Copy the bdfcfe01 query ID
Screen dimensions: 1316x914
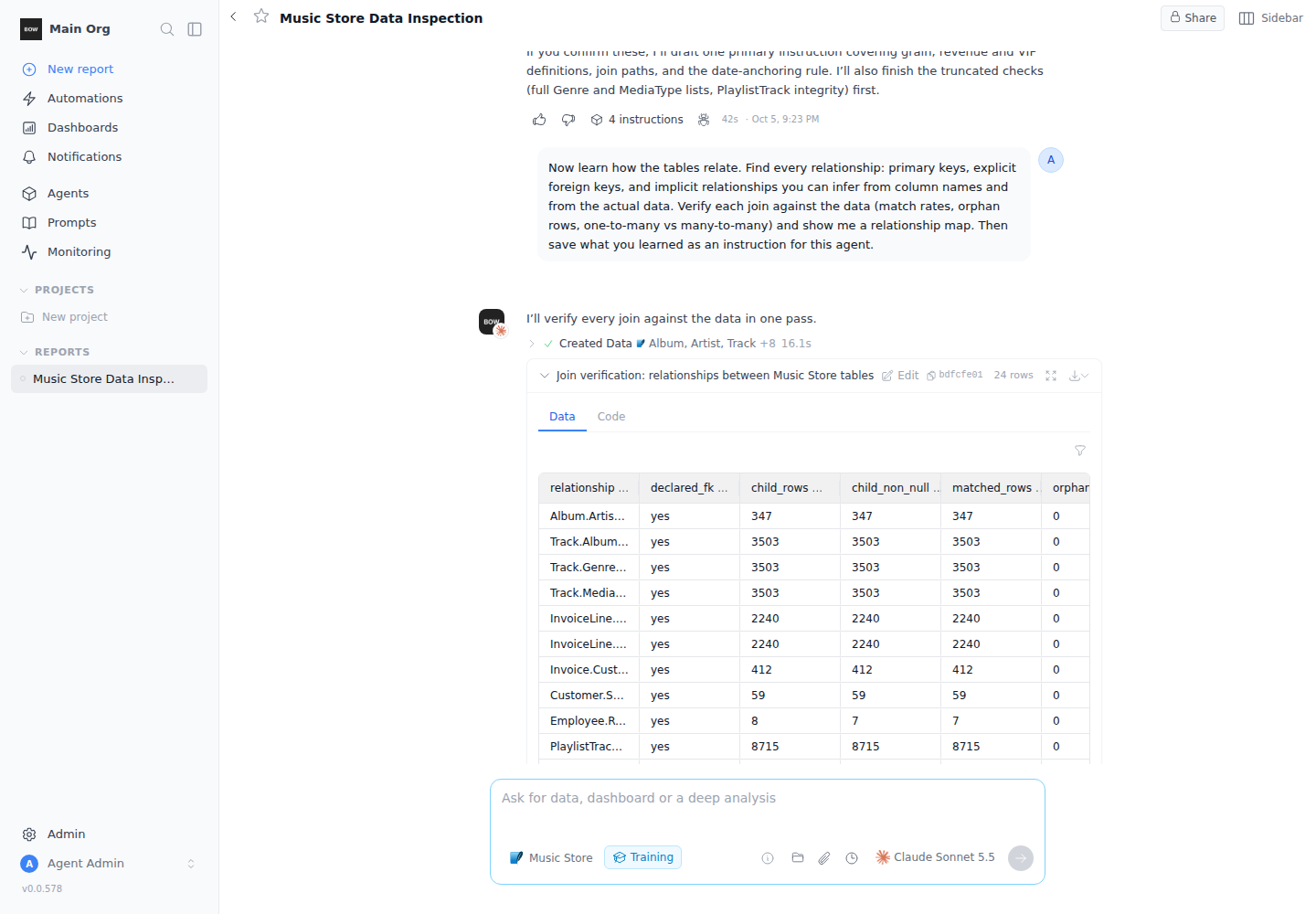point(955,376)
